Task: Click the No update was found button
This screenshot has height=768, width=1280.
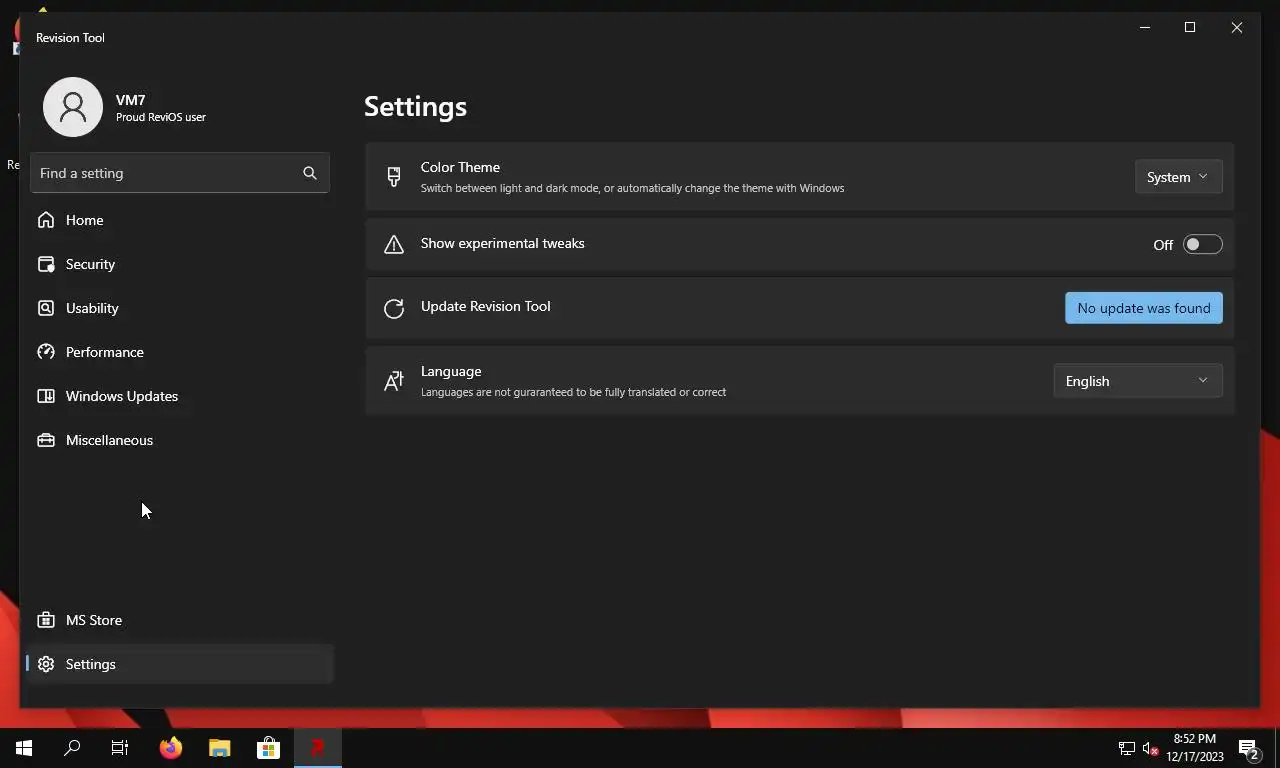Action: [1144, 308]
